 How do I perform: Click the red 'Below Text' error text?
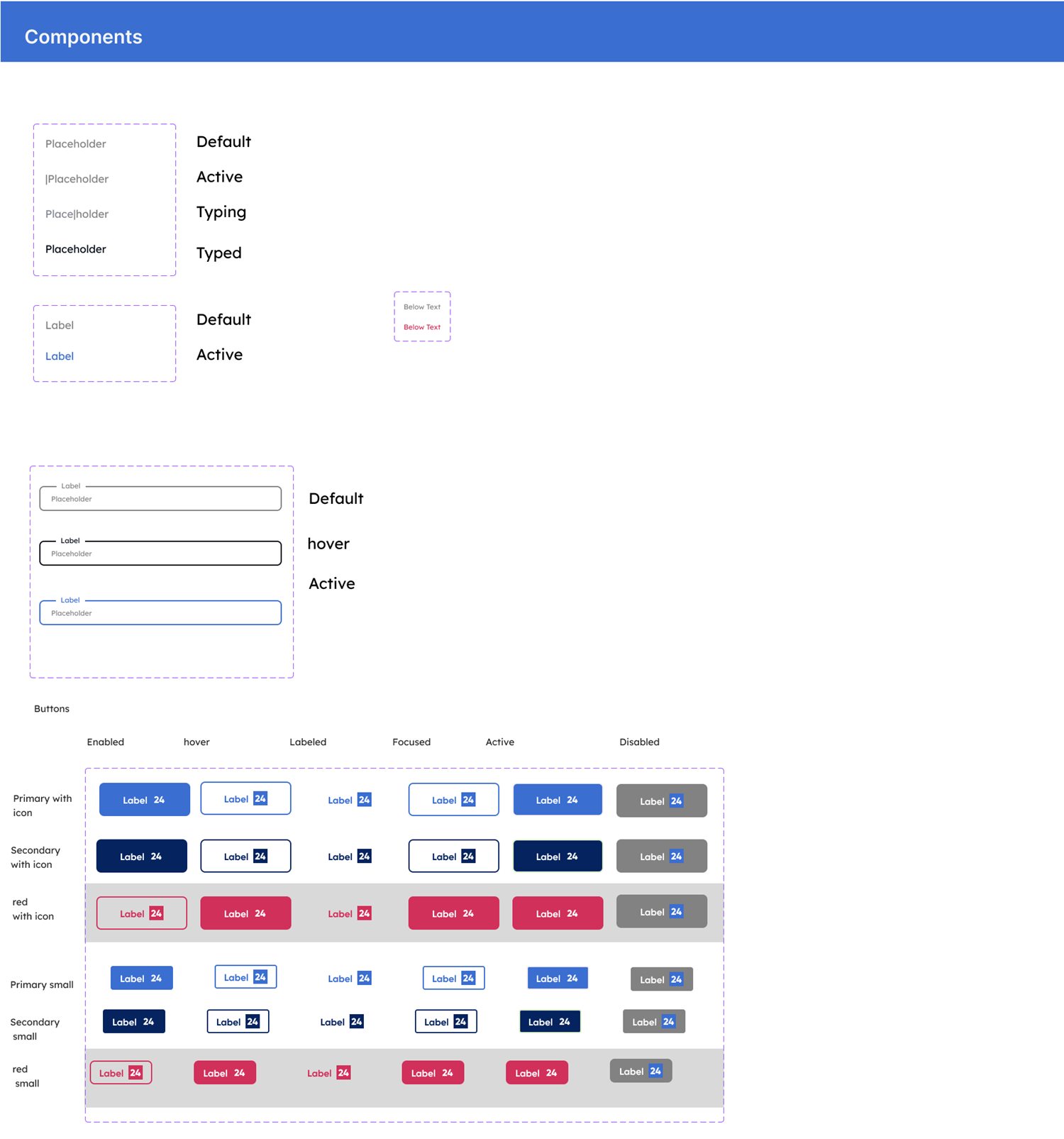422,327
